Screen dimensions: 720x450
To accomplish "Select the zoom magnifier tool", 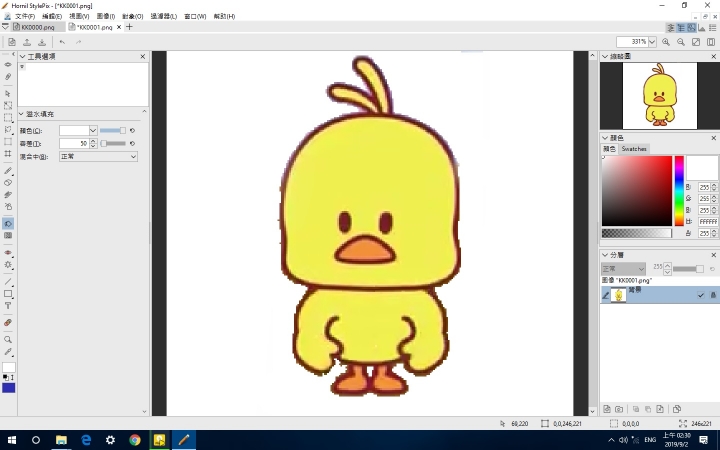I will [8, 340].
